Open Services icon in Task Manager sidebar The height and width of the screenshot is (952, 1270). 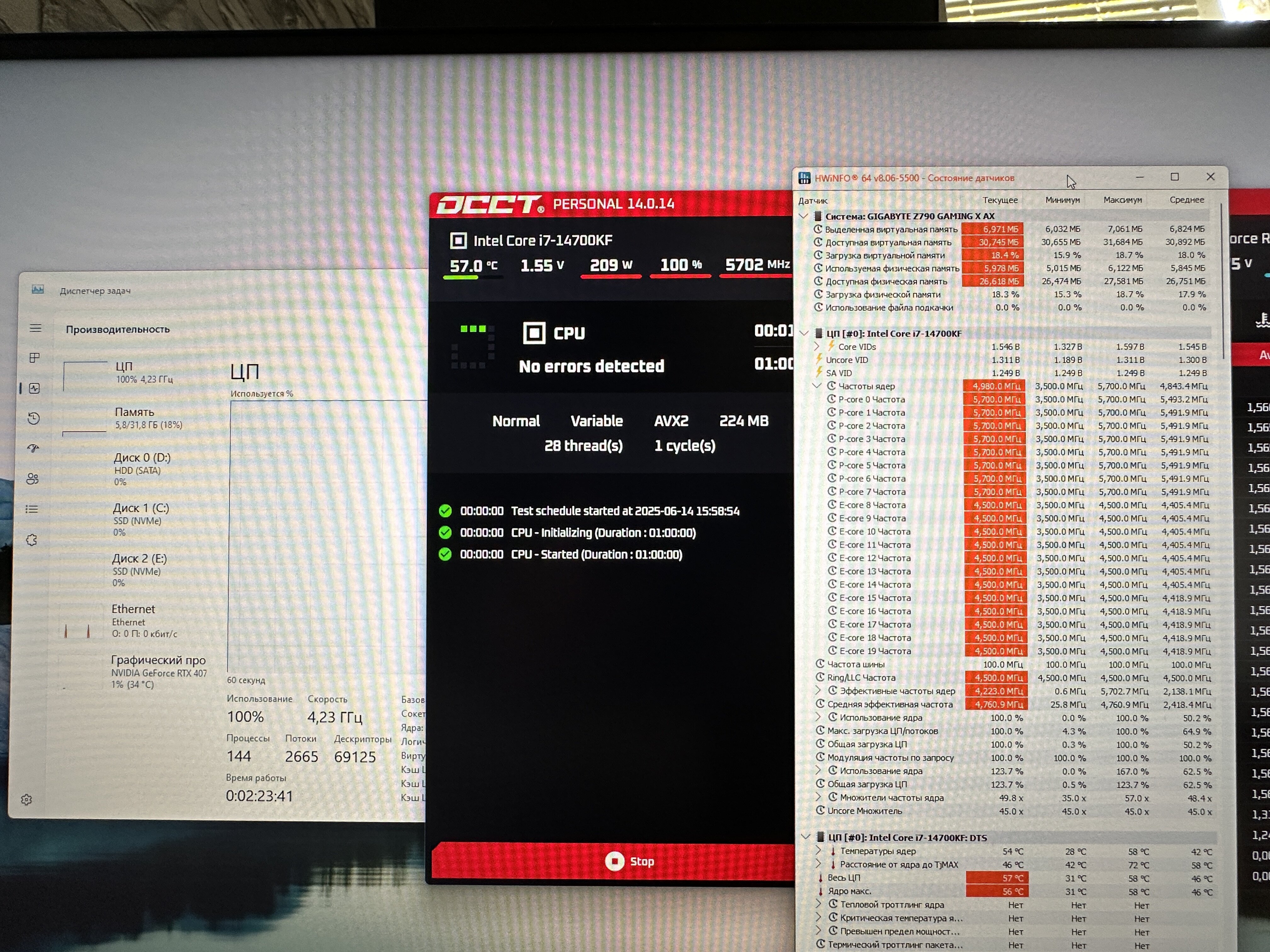point(31,540)
